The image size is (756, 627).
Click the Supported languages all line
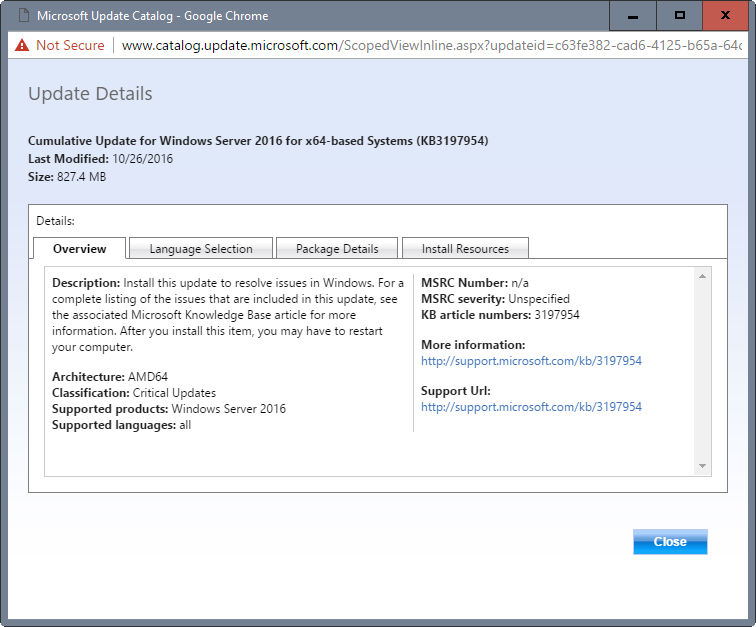tap(122, 425)
